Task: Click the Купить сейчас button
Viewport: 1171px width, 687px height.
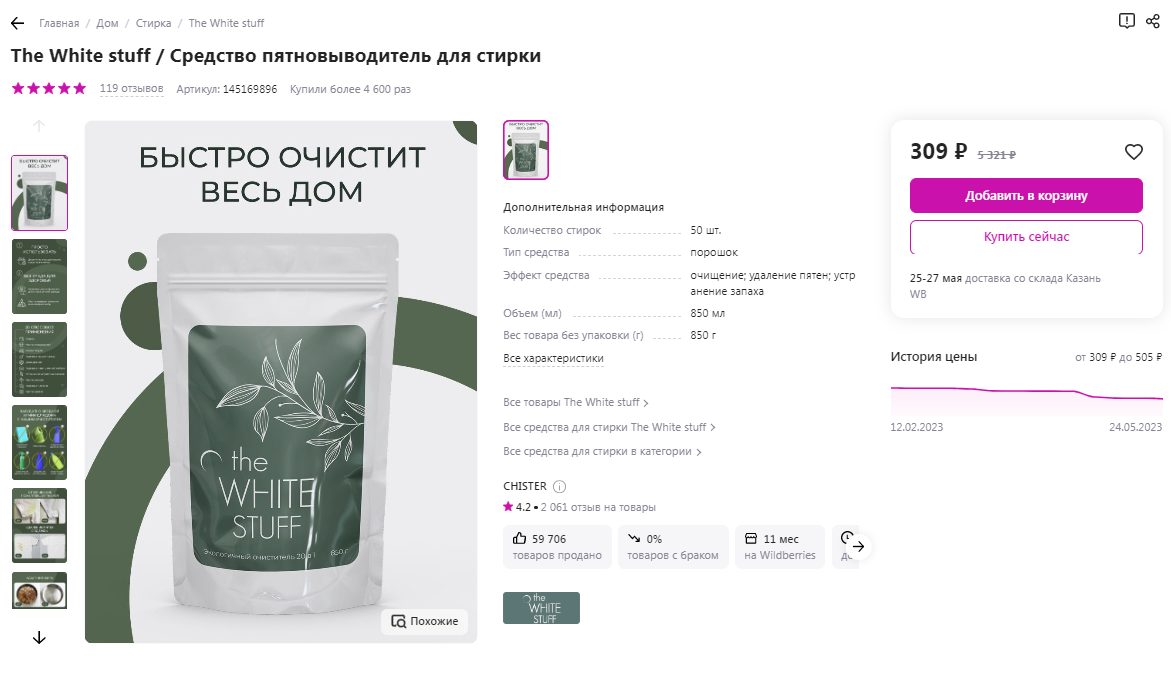Action: point(1026,237)
